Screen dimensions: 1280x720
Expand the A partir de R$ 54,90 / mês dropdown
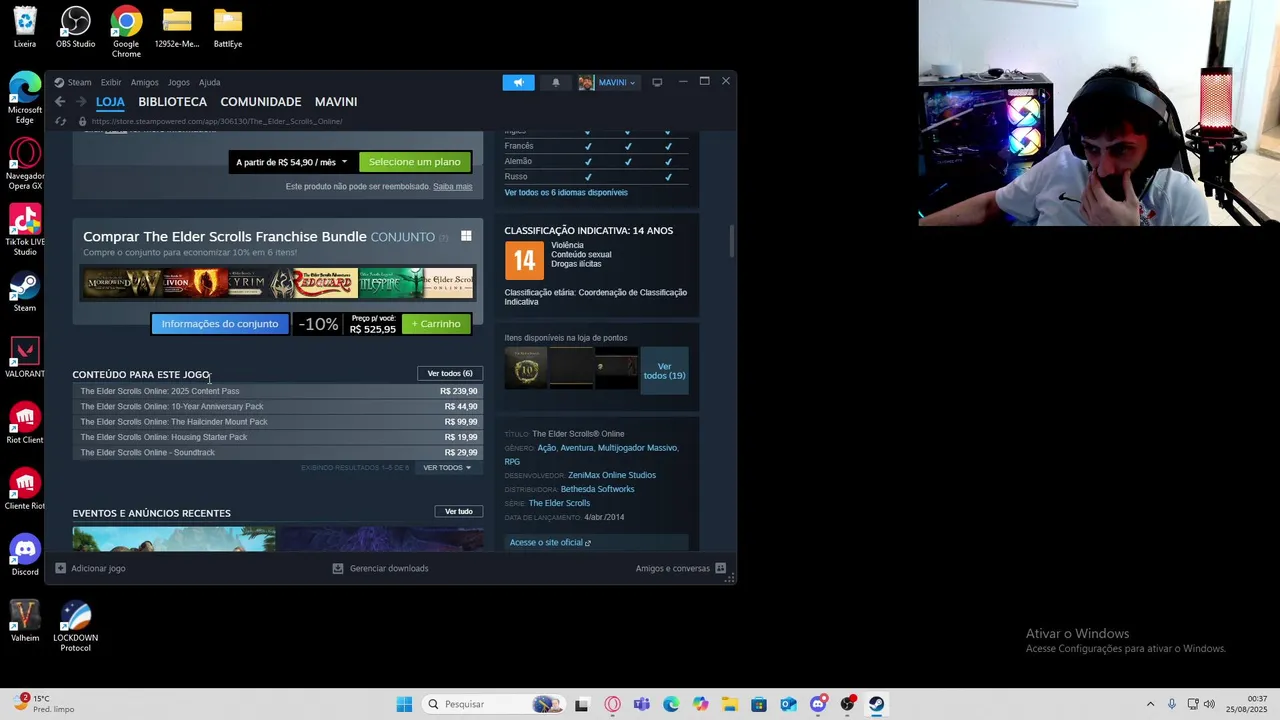click(291, 162)
